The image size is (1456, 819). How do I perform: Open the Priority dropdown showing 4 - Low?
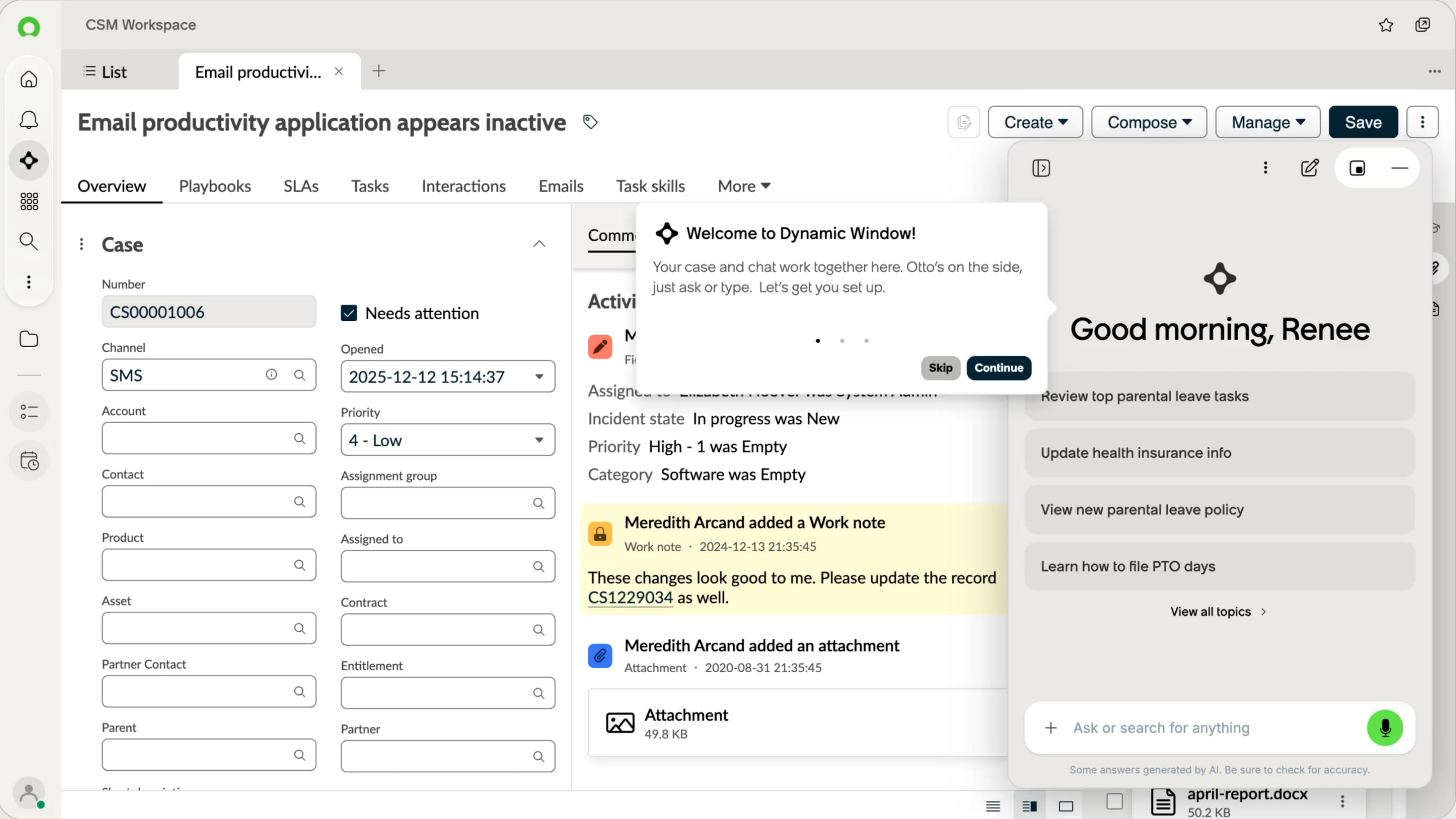click(x=448, y=440)
